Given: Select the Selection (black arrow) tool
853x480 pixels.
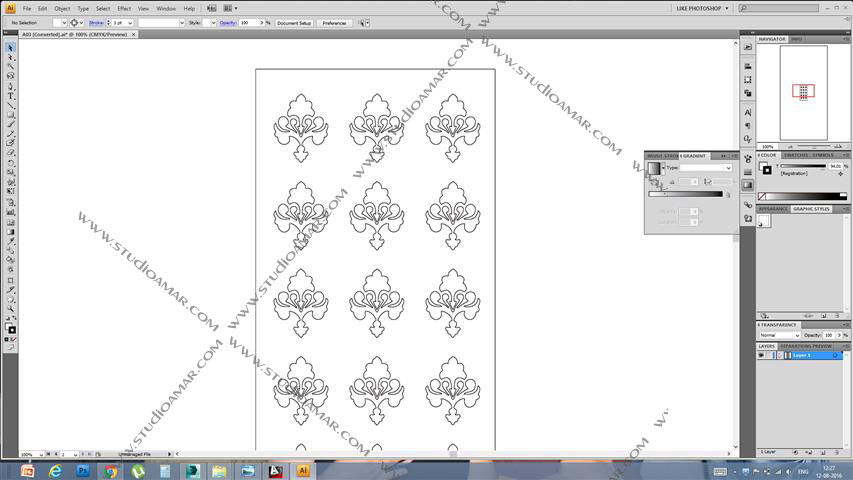Looking at the screenshot, I should point(10,48).
